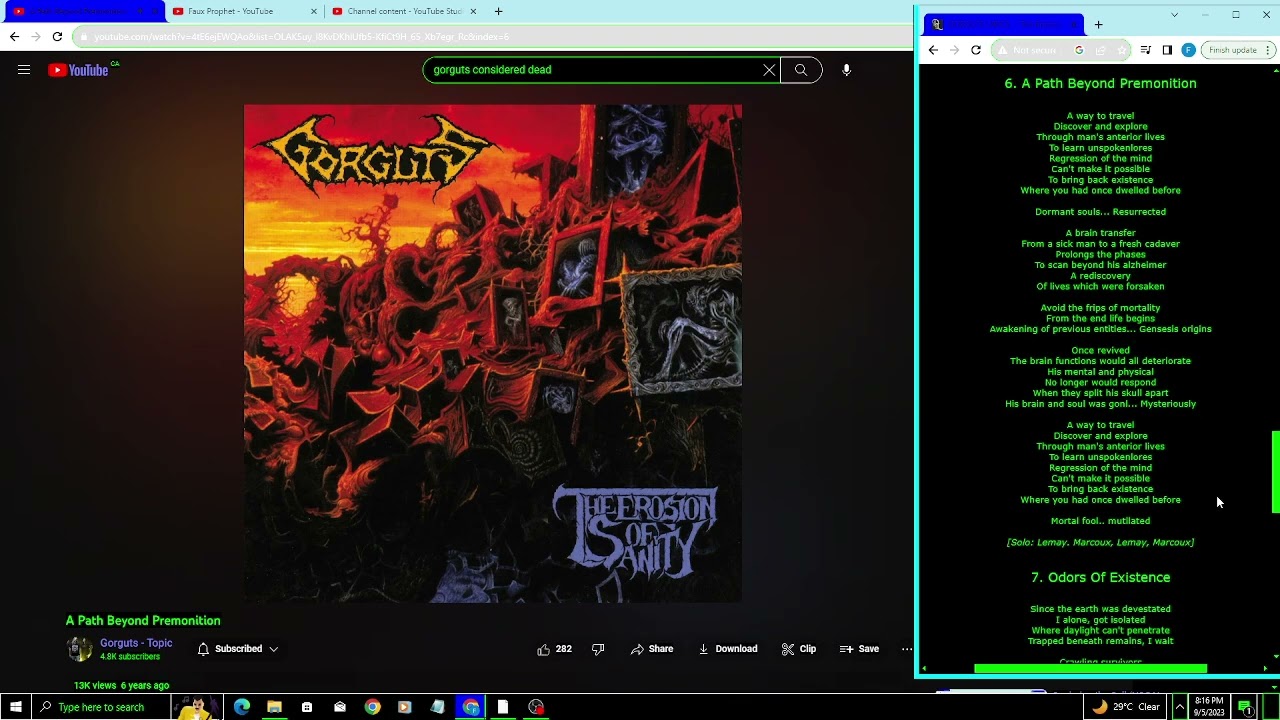Open the Gorguts channel avatar
Viewport: 1280px width, 720px height.
coord(79,649)
